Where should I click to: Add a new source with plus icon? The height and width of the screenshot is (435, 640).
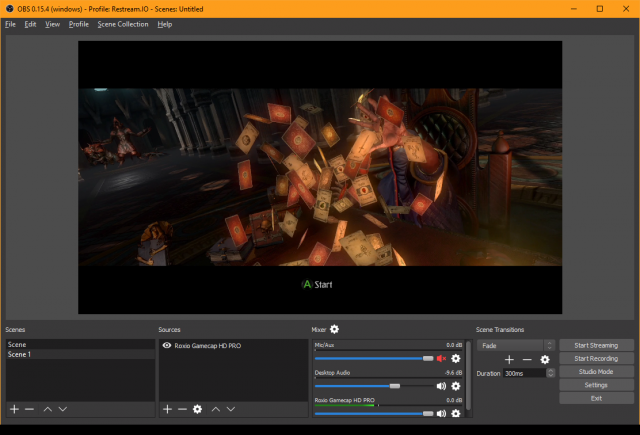[167, 409]
